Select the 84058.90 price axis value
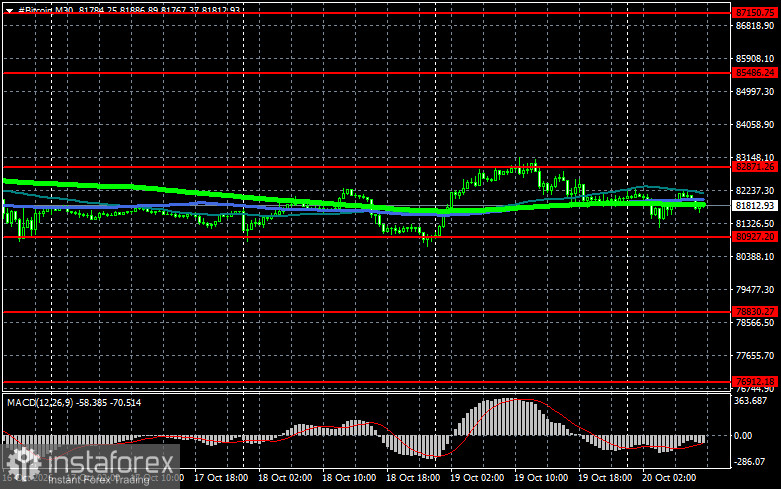 click(755, 124)
